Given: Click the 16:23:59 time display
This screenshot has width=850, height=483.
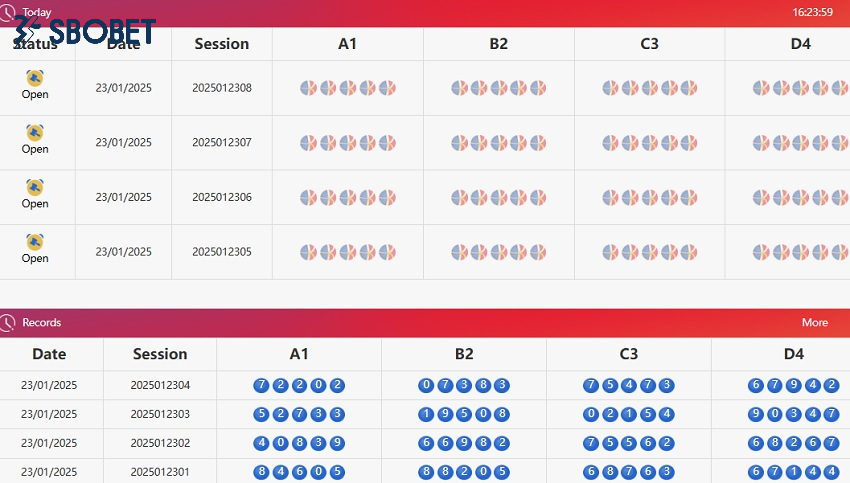Looking at the screenshot, I should pos(812,12).
